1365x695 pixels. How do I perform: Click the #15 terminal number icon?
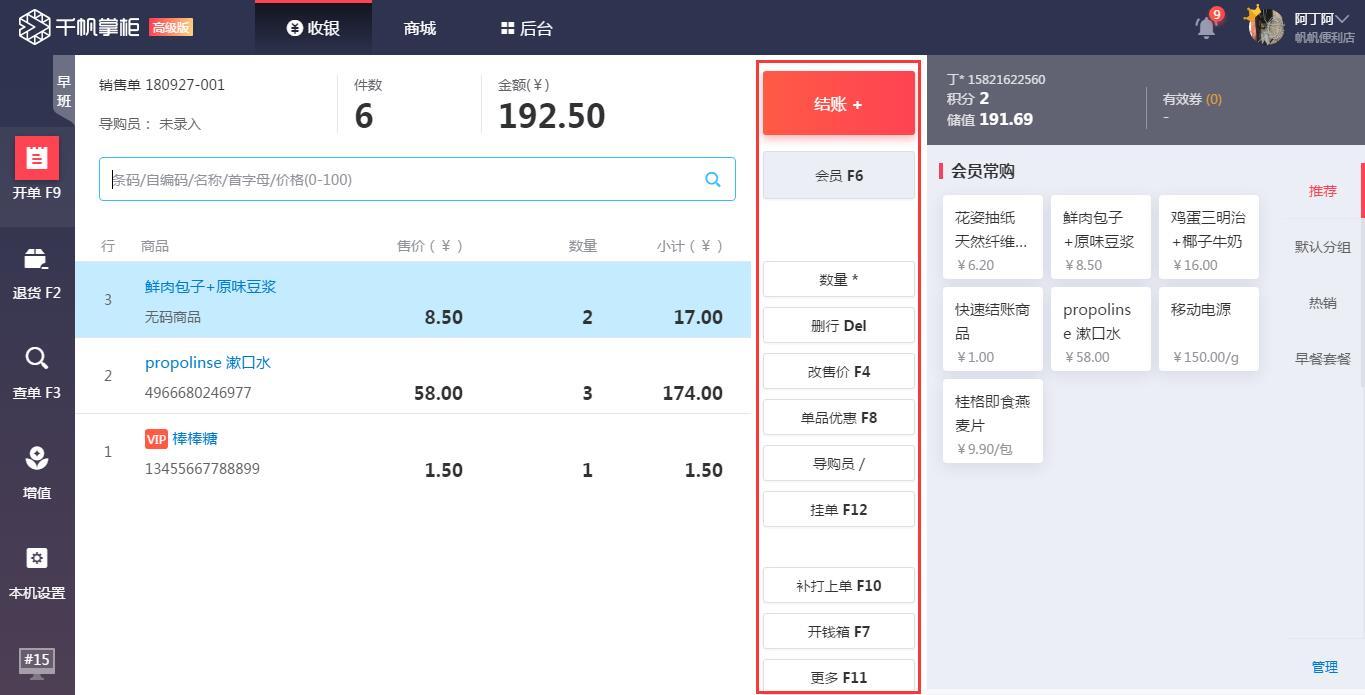click(x=37, y=662)
